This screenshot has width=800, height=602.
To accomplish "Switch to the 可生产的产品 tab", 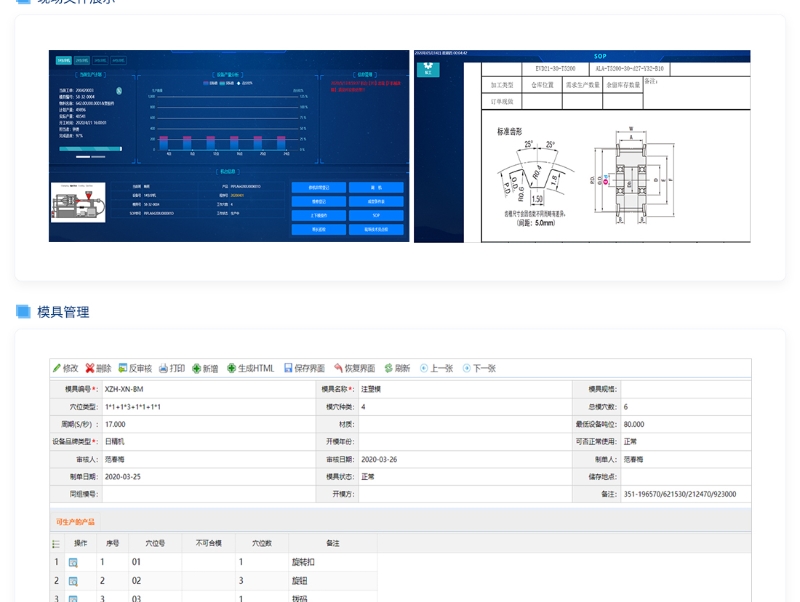I will pos(75,522).
